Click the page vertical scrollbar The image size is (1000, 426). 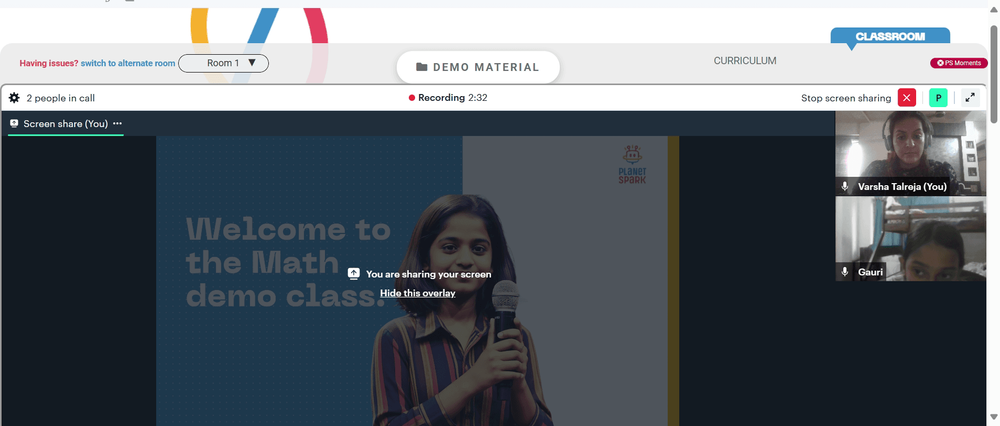(x=994, y=77)
